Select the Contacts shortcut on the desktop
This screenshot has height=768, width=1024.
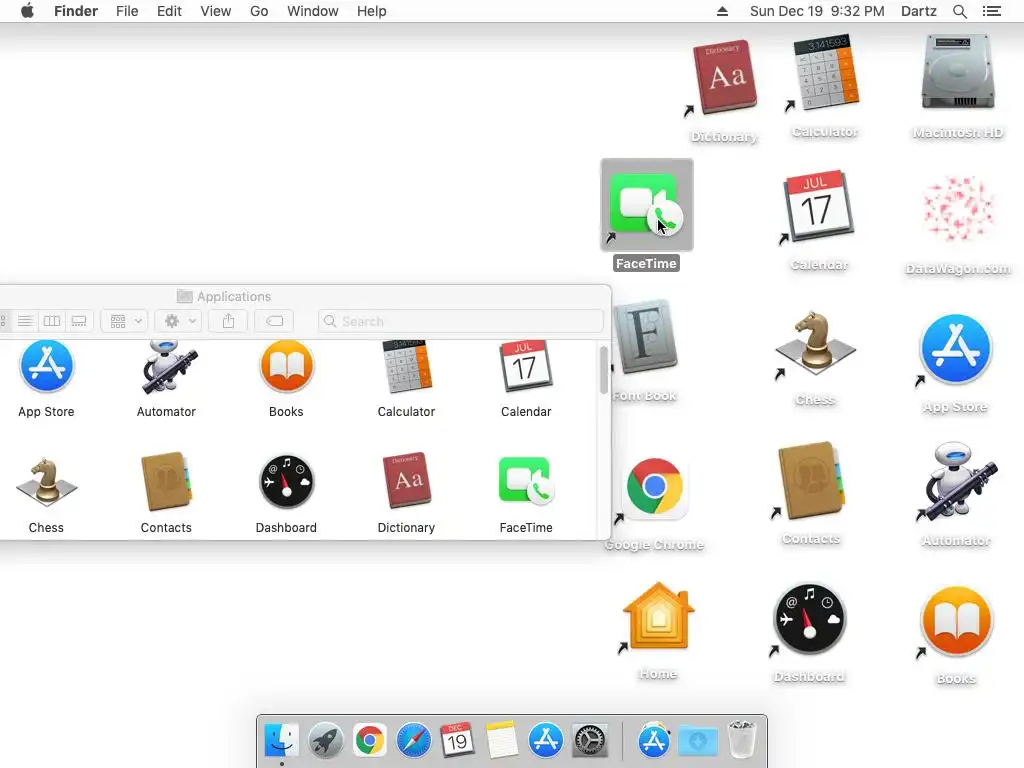coord(811,481)
